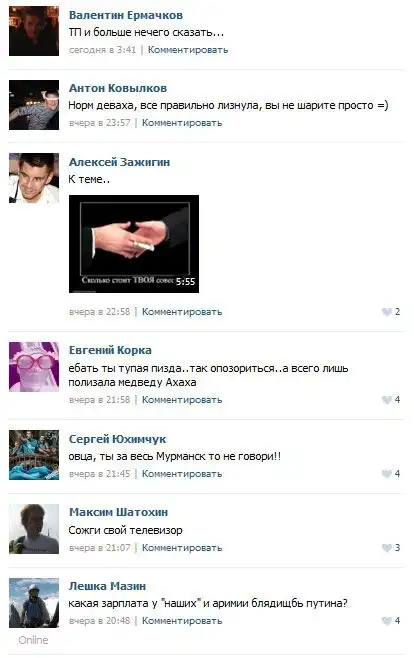This screenshot has width=414, height=658.
Task: Open Сергей Юхимчук's profile name link
Action: click(117, 439)
